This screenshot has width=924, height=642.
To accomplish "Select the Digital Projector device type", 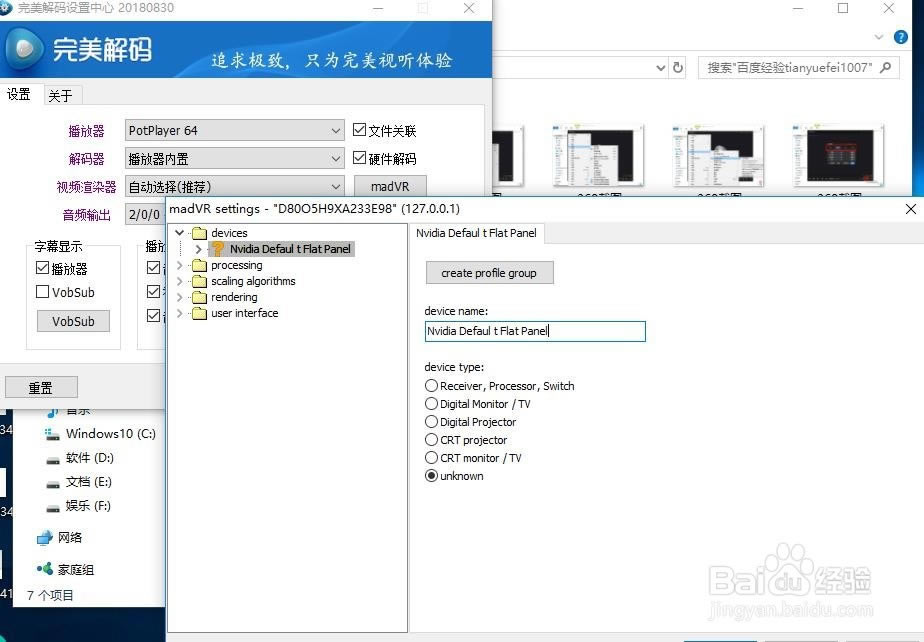I will tap(432, 422).
